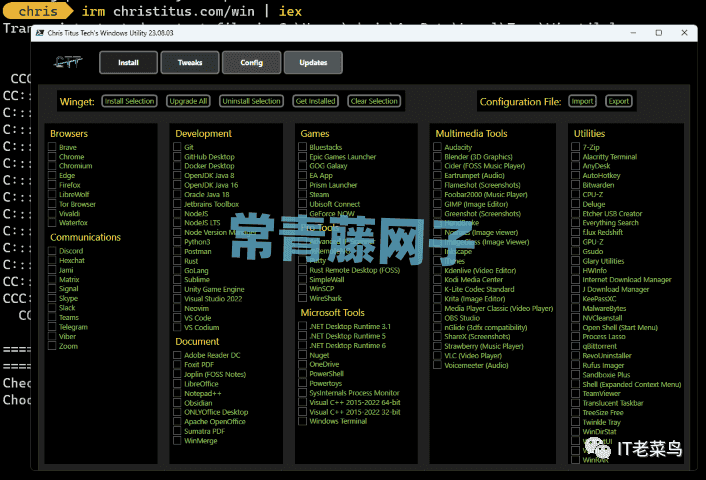Click Get Installed button
Viewport: 706px width, 480px height.
pyautogui.click(x=316, y=101)
